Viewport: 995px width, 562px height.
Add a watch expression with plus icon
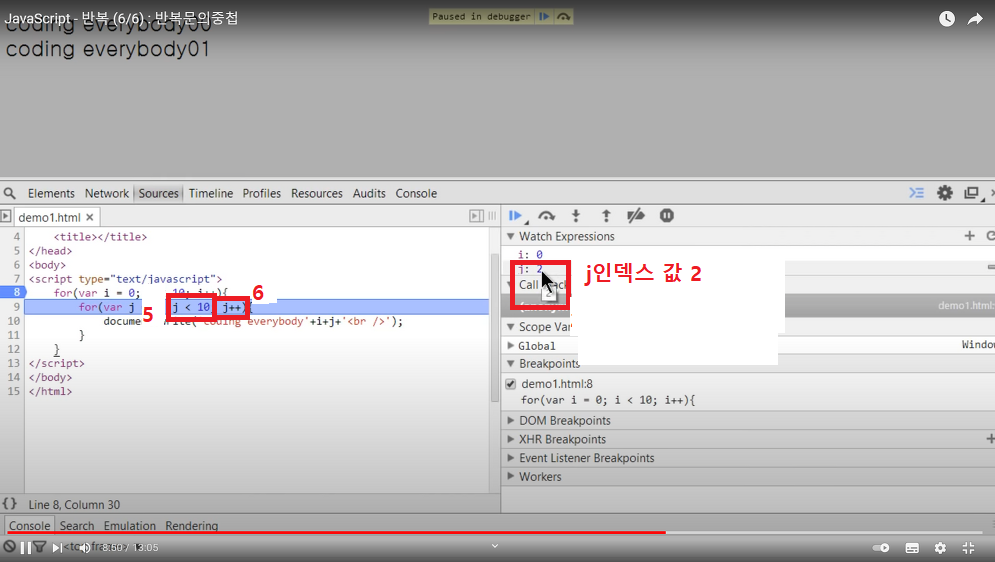[x=969, y=236]
